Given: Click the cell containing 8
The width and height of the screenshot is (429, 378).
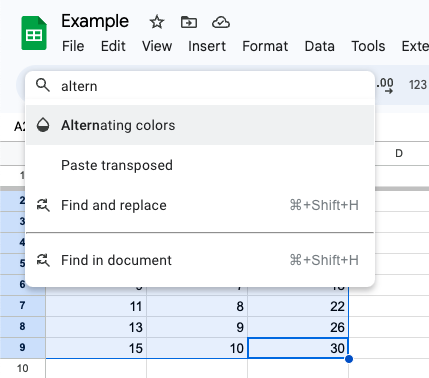Looking at the screenshot, I should (197, 306).
